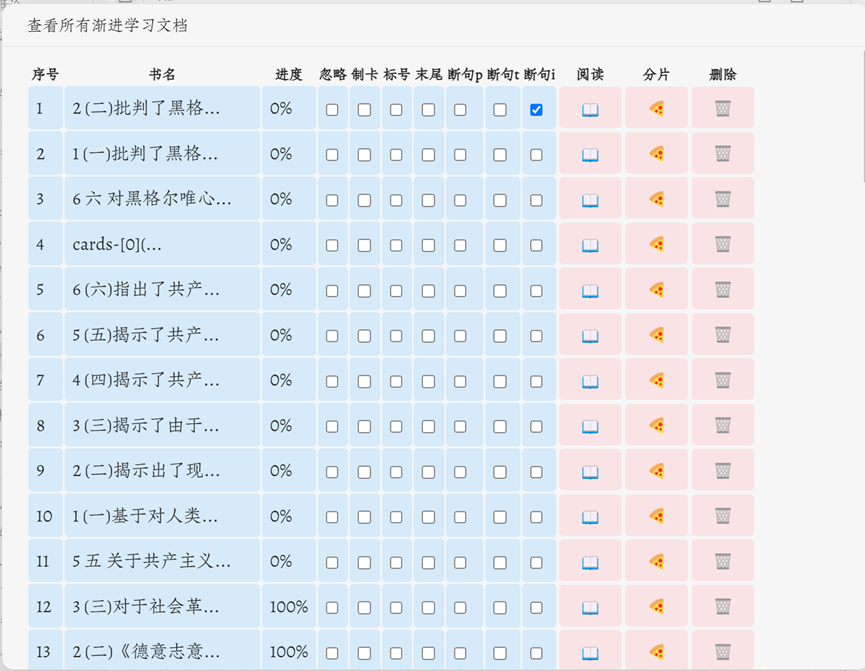The width and height of the screenshot is (865, 671).
Task: Open the read icon for row 2
Action: coord(590,155)
